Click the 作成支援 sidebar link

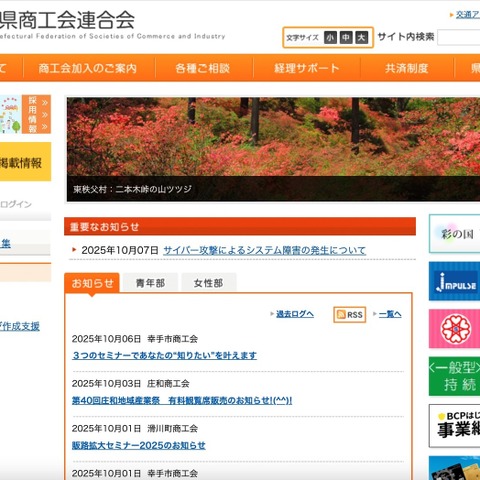pyautogui.click(x=20, y=326)
